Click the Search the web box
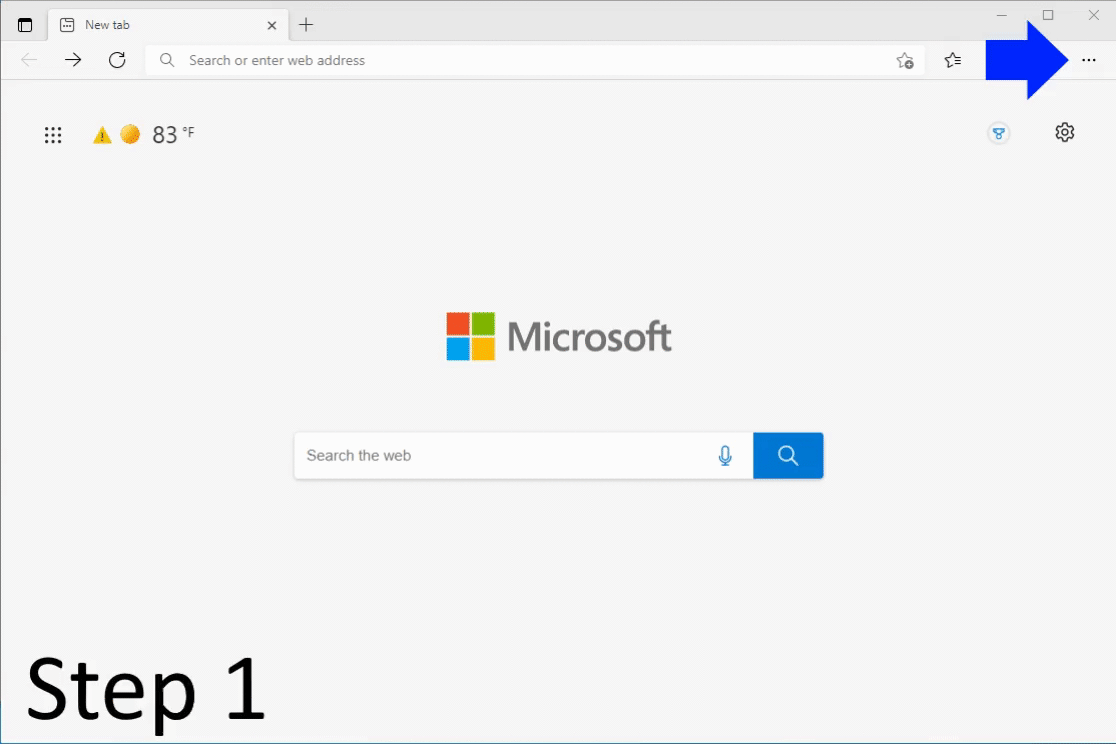The image size is (1116, 744). click(500, 456)
